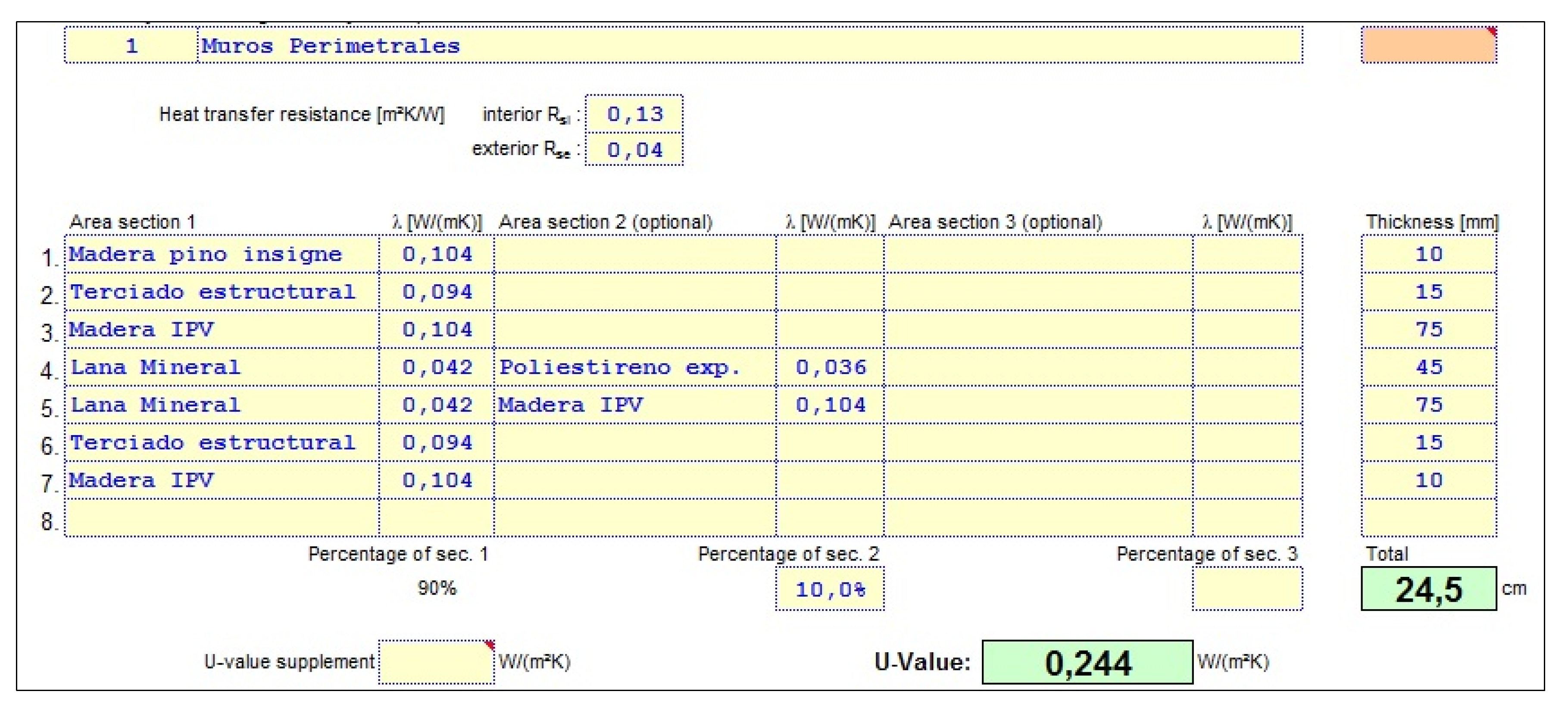Edit lambda 0,104 in row 7
Screen dimensions: 1568x713
[x=437, y=481]
